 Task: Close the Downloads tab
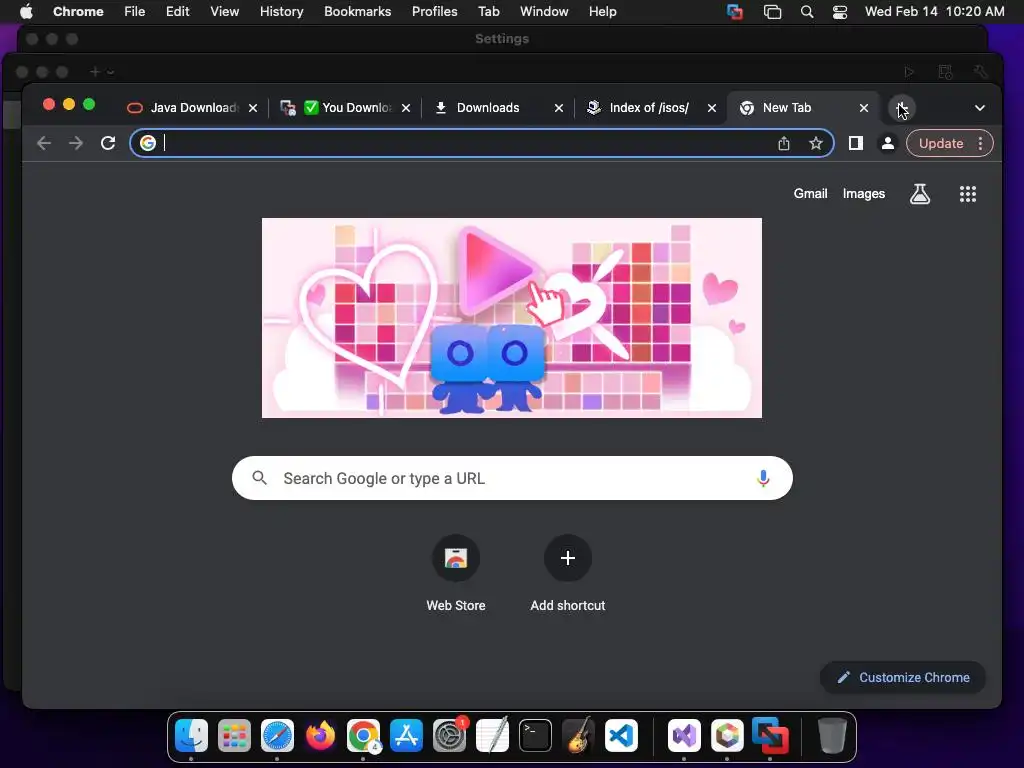pyautogui.click(x=558, y=108)
